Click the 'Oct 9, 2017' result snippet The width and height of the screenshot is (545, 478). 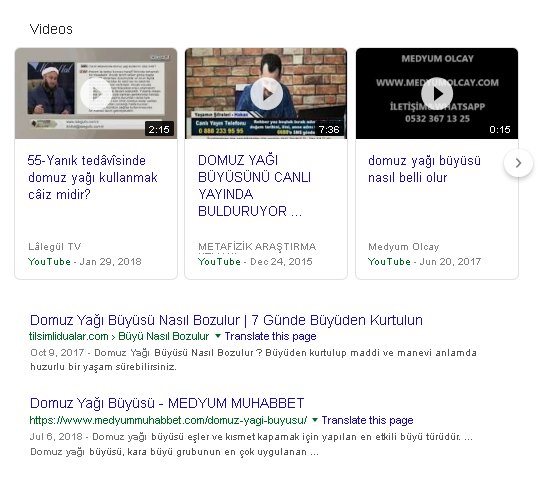click(253, 359)
